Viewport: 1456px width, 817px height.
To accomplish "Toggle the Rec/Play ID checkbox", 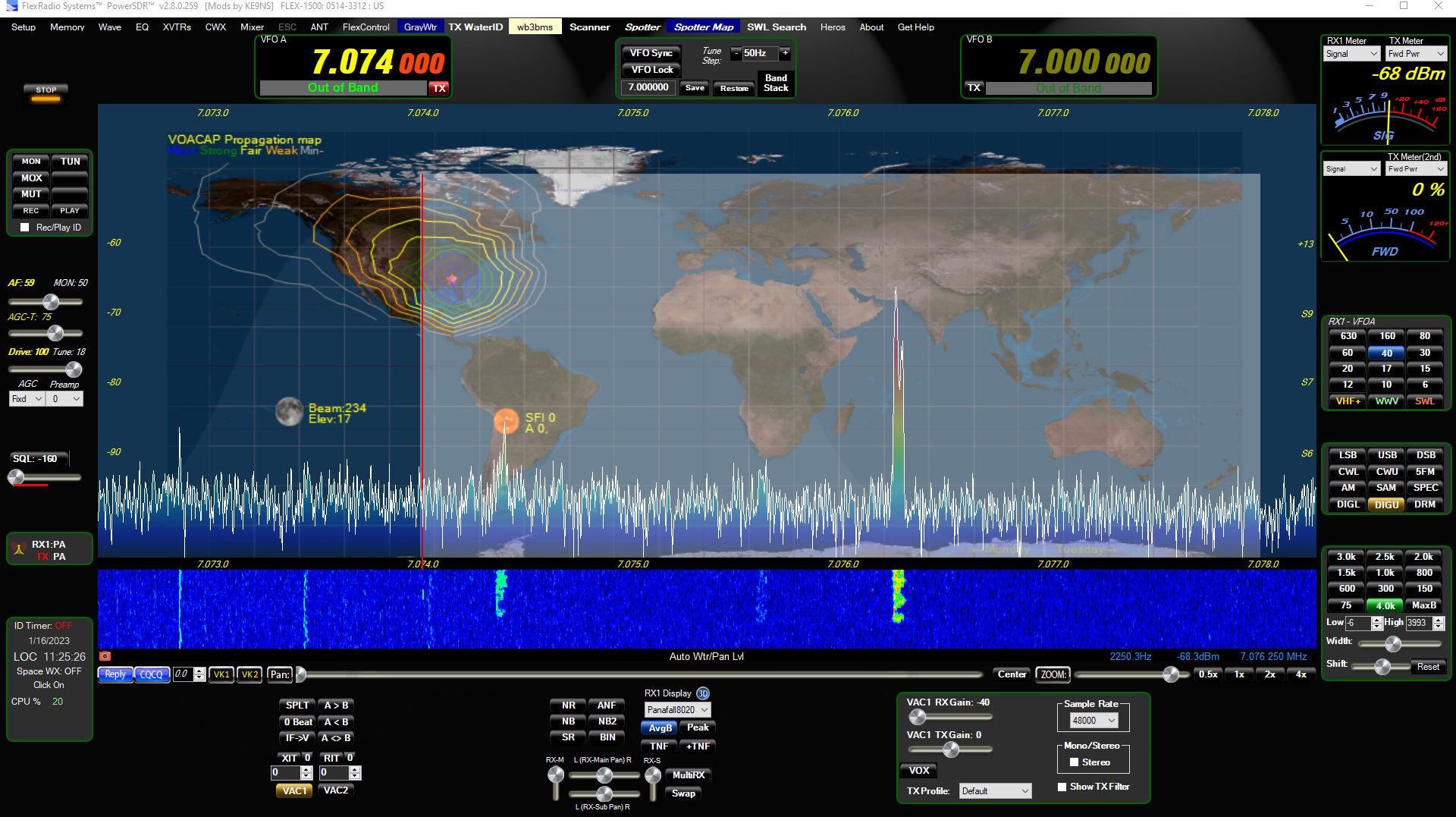I will (x=25, y=228).
